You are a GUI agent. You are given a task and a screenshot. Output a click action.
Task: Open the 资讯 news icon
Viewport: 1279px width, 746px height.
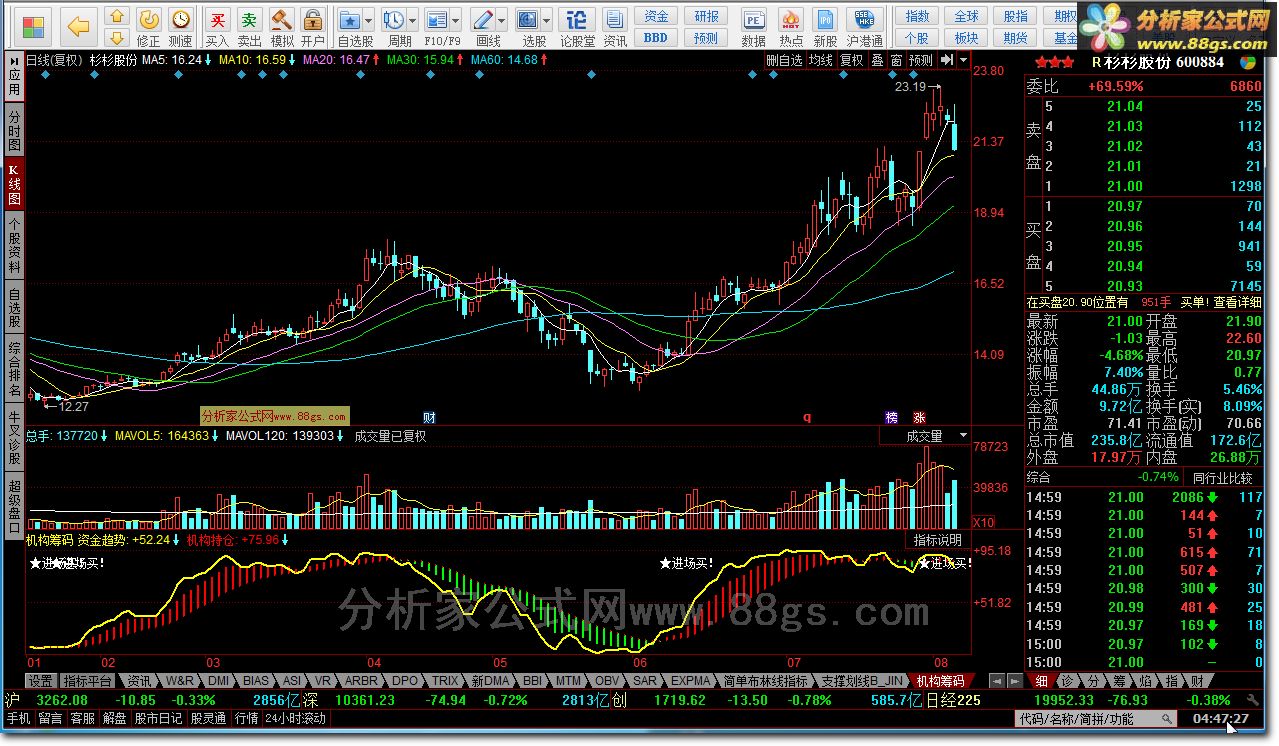click(615, 27)
